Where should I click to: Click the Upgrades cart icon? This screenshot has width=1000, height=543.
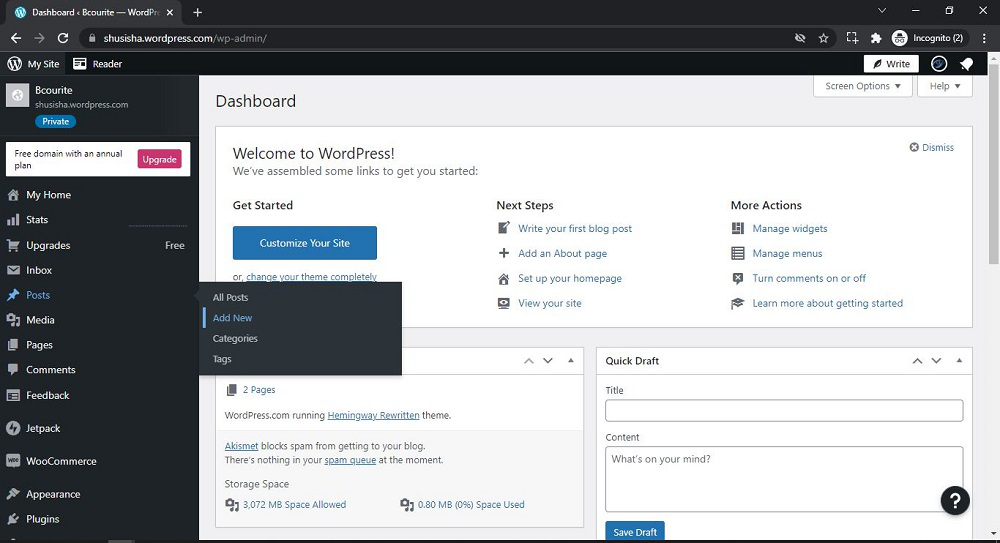[x=13, y=245]
